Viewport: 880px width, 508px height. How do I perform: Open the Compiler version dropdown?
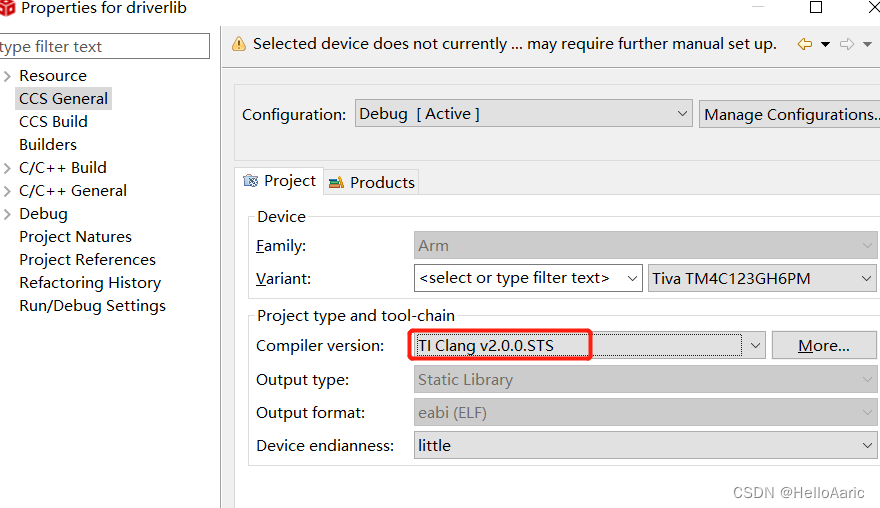pyautogui.click(x=755, y=346)
